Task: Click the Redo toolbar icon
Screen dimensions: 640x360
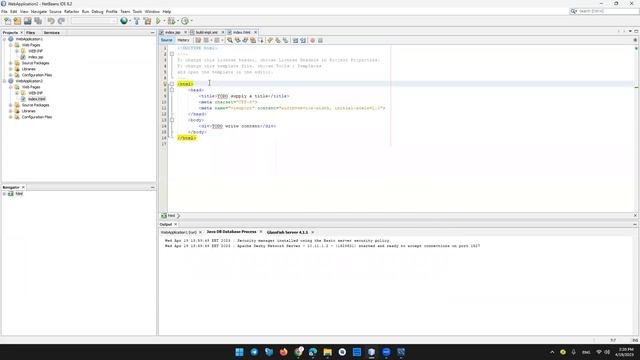Action: 61,21
